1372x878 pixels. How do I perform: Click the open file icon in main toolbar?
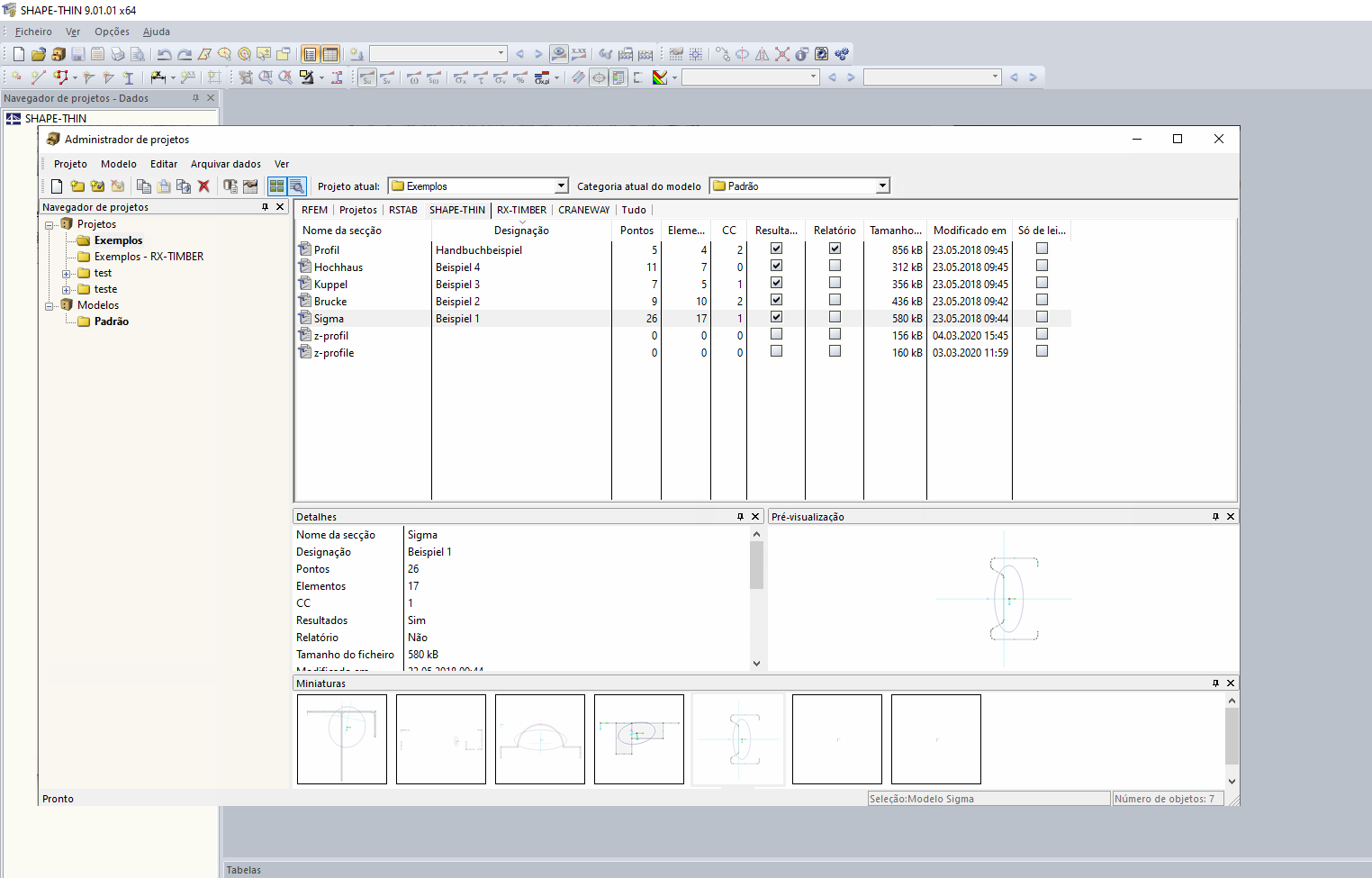[39, 54]
